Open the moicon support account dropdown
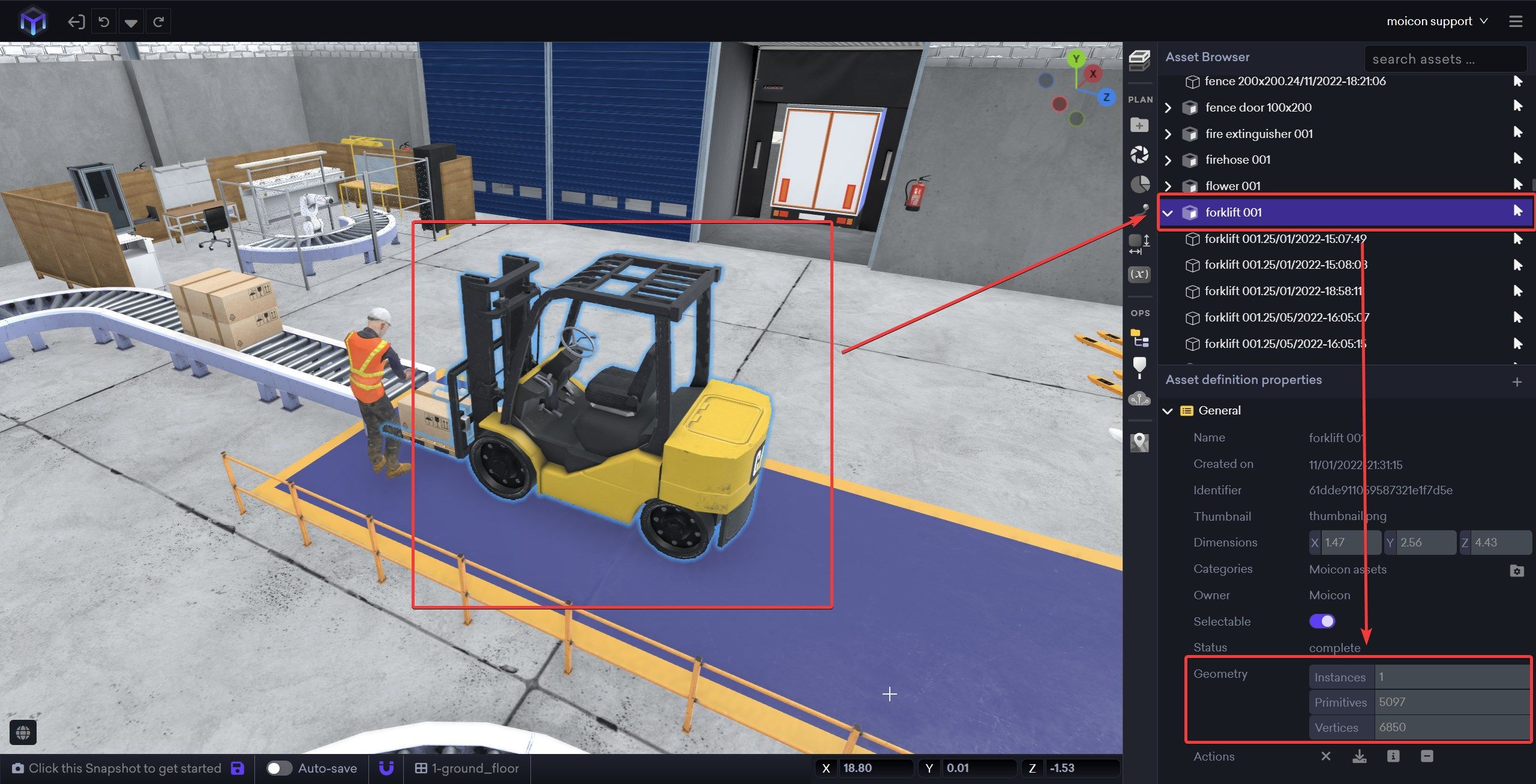 pyautogui.click(x=1436, y=22)
